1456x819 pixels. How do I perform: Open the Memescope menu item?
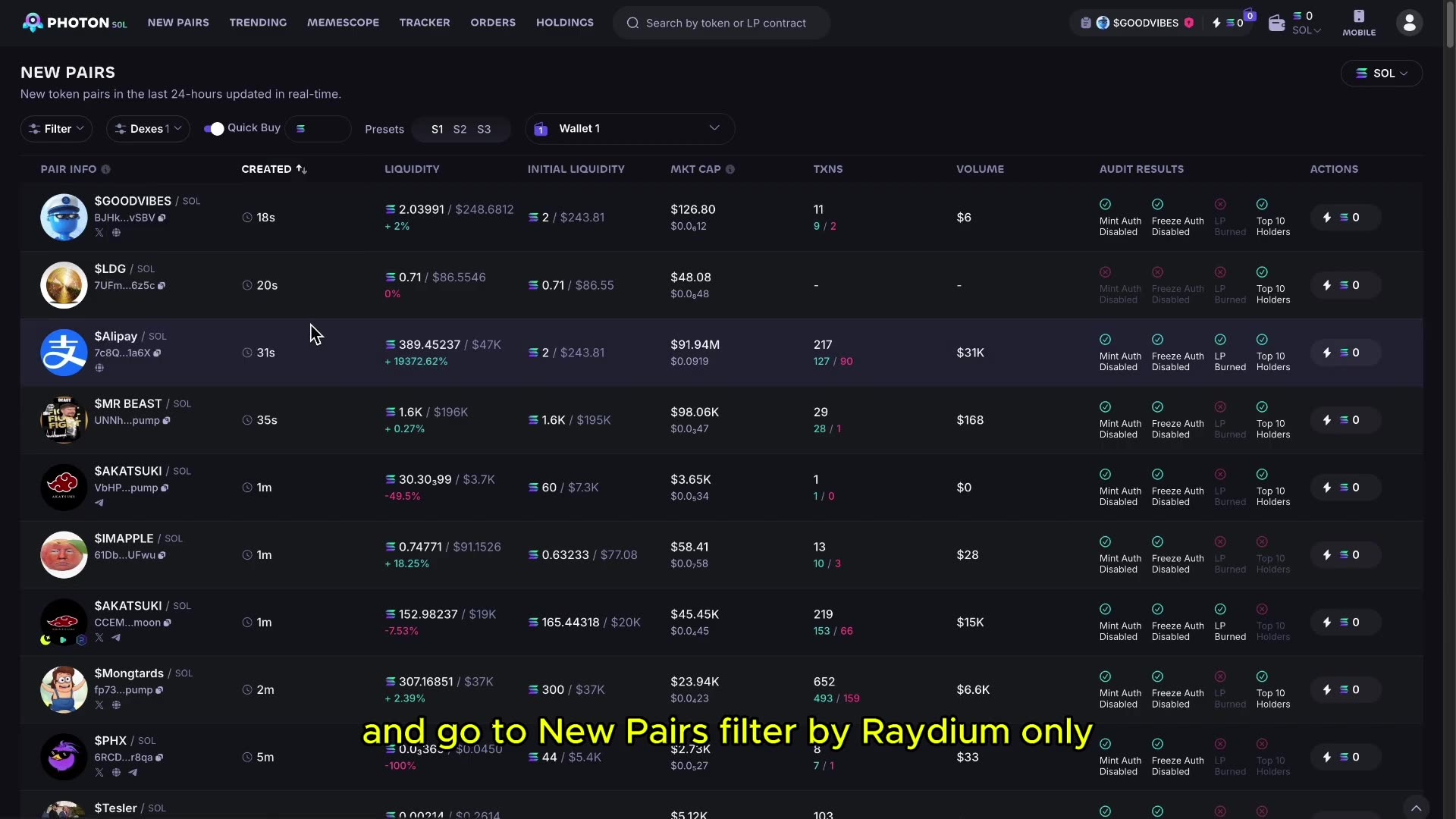tap(343, 23)
